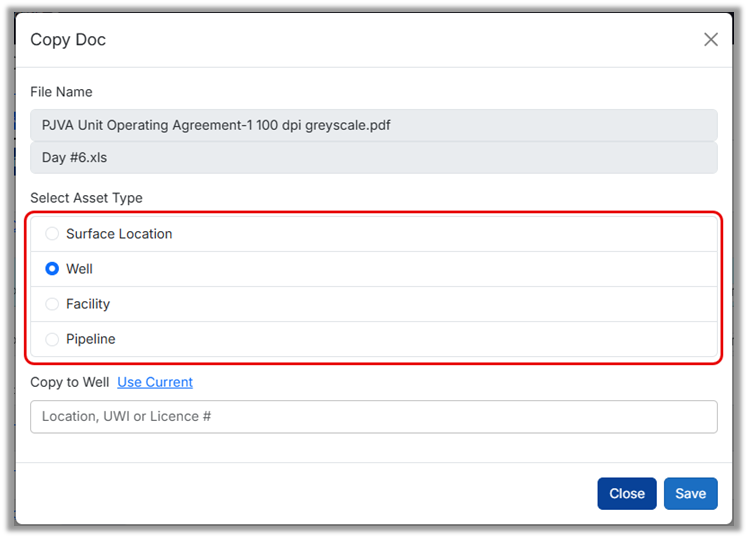Viewport: 748px width, 538px height.
Task: Close the Copy Doc dialog with X icon
Action: 711,40
